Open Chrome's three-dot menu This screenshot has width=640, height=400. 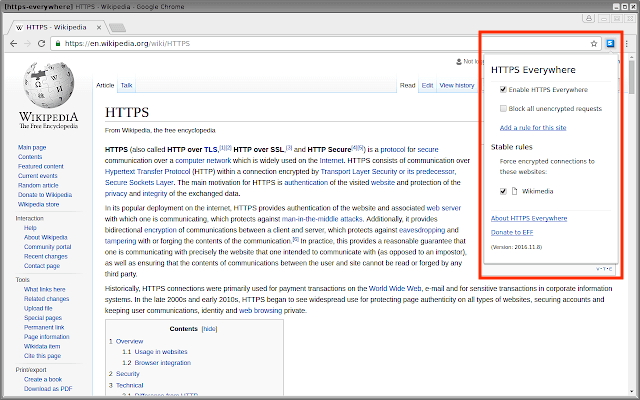(x=627, y=44)
